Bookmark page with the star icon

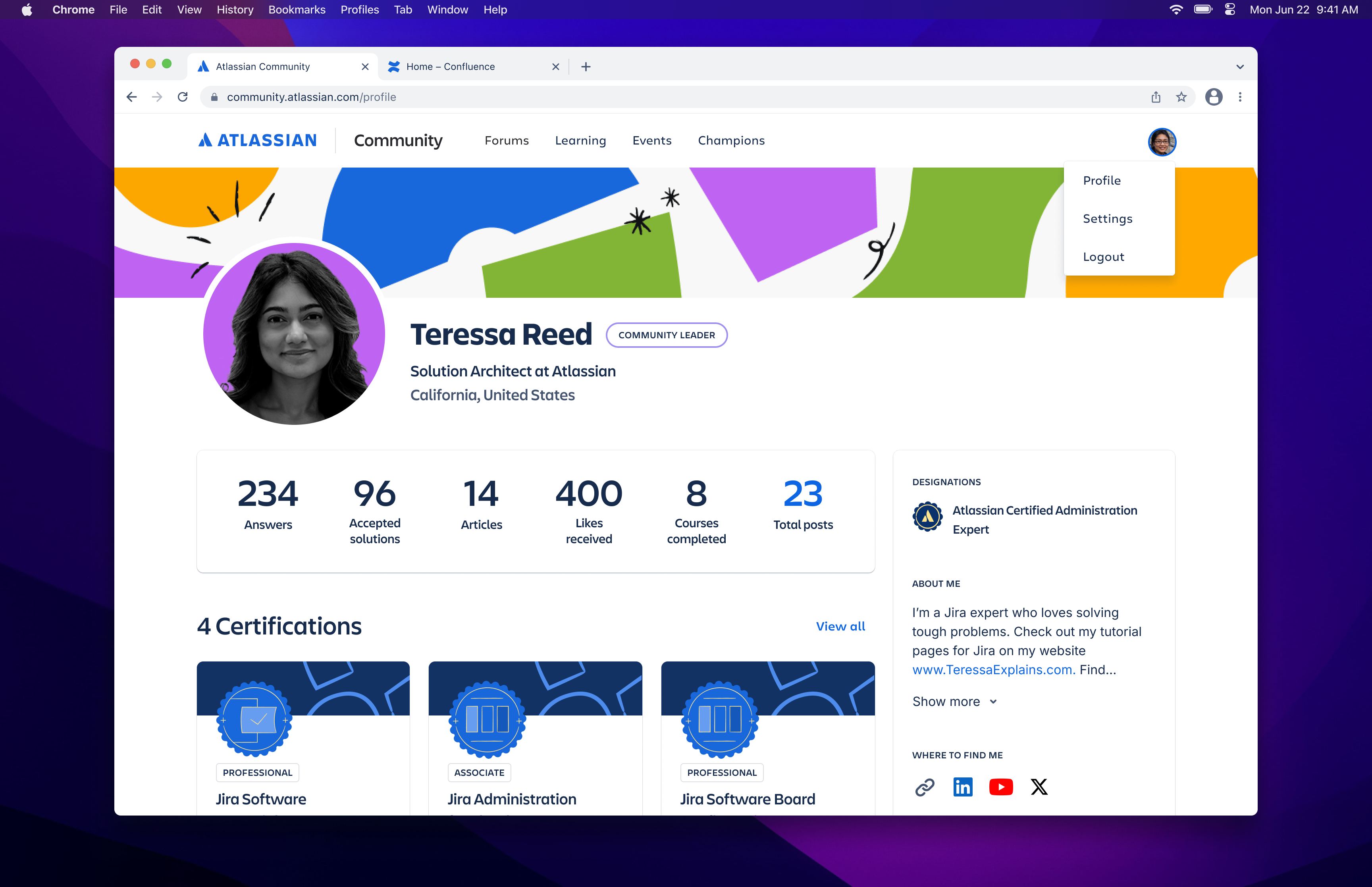(x=1181, y=97)
